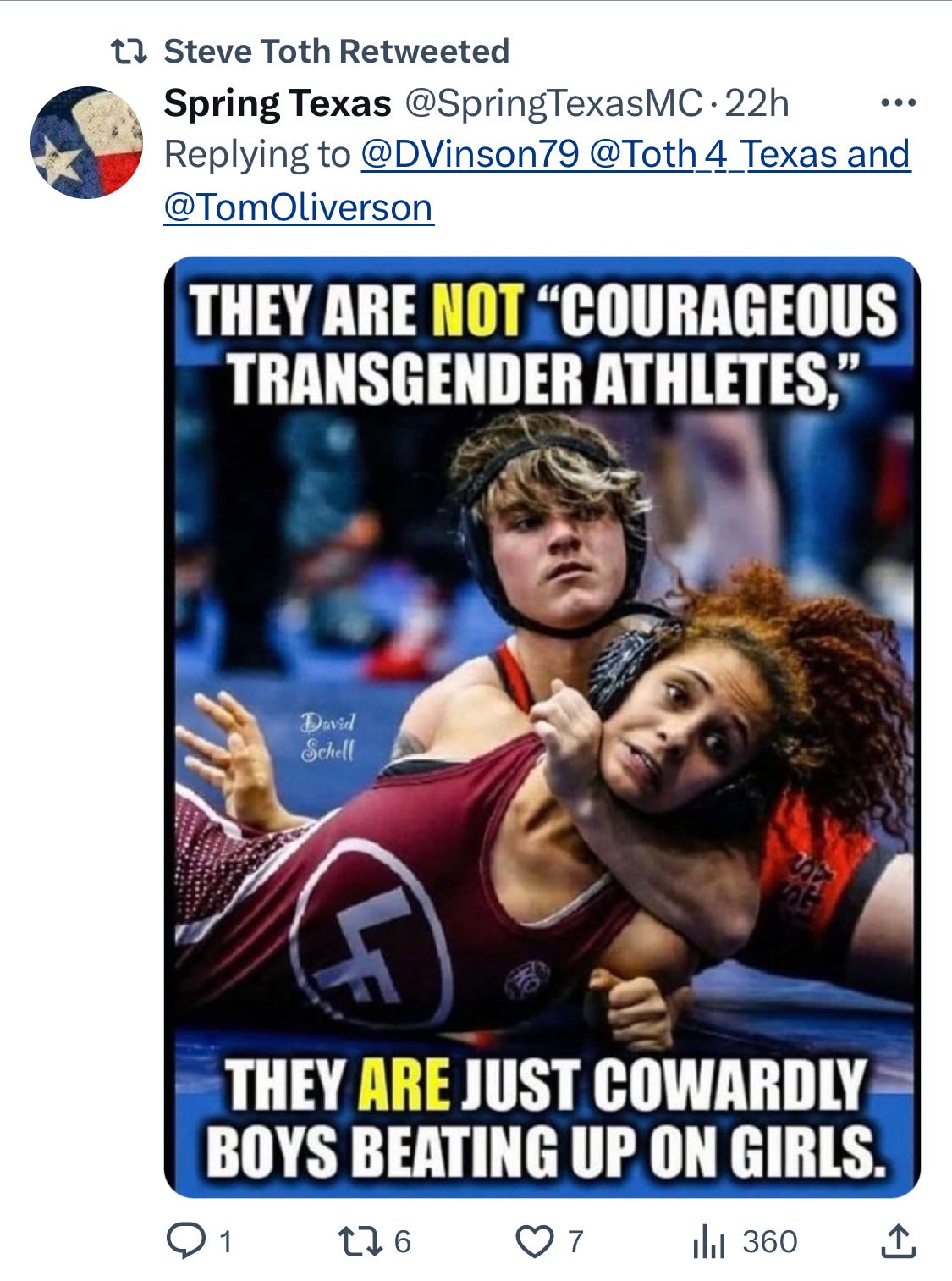
Task: Open the three-dot more options menu
Action: (x=898, y=104)
